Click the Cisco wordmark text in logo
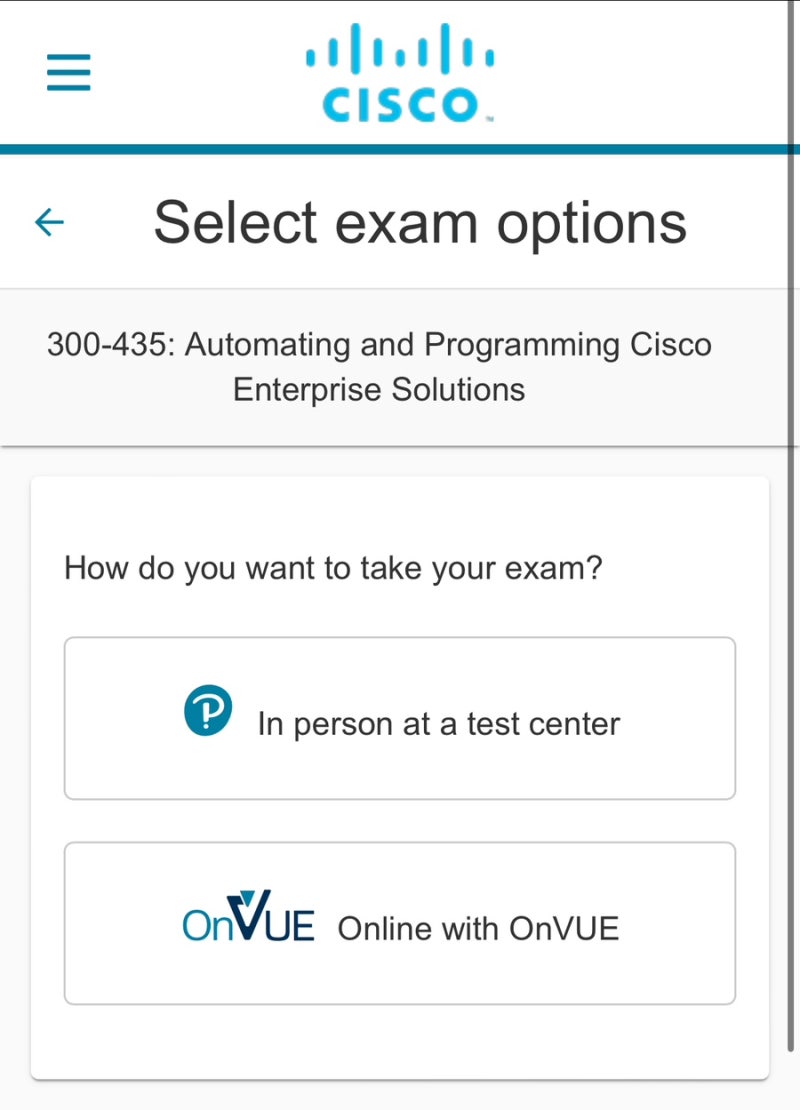Image resolution: width=800 pixels, height=1110 pixels. pyautogui.click(x=400, y=104)
